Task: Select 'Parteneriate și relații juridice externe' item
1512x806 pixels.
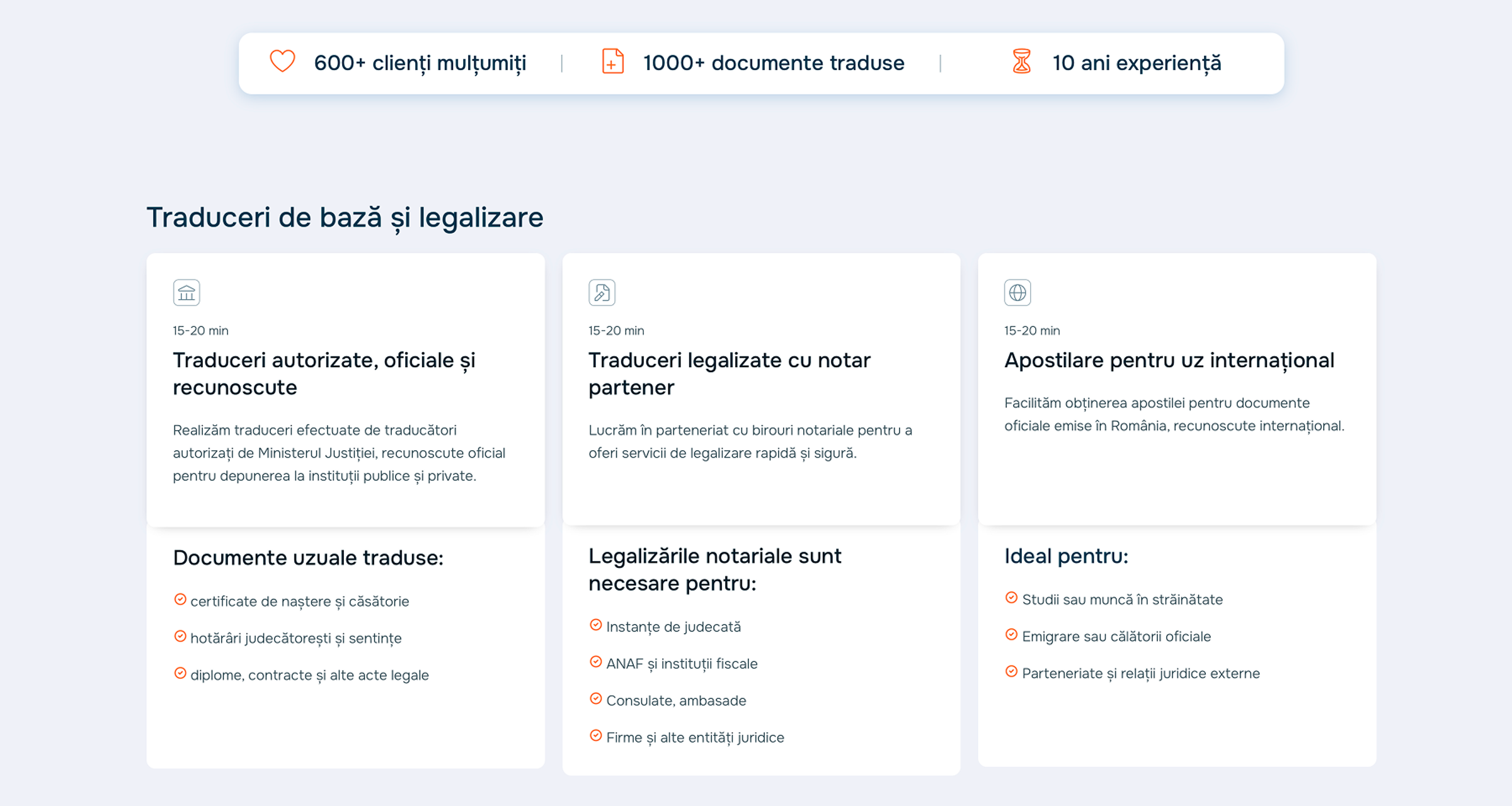Action: pyautogui.click(x=1141, y=674)
